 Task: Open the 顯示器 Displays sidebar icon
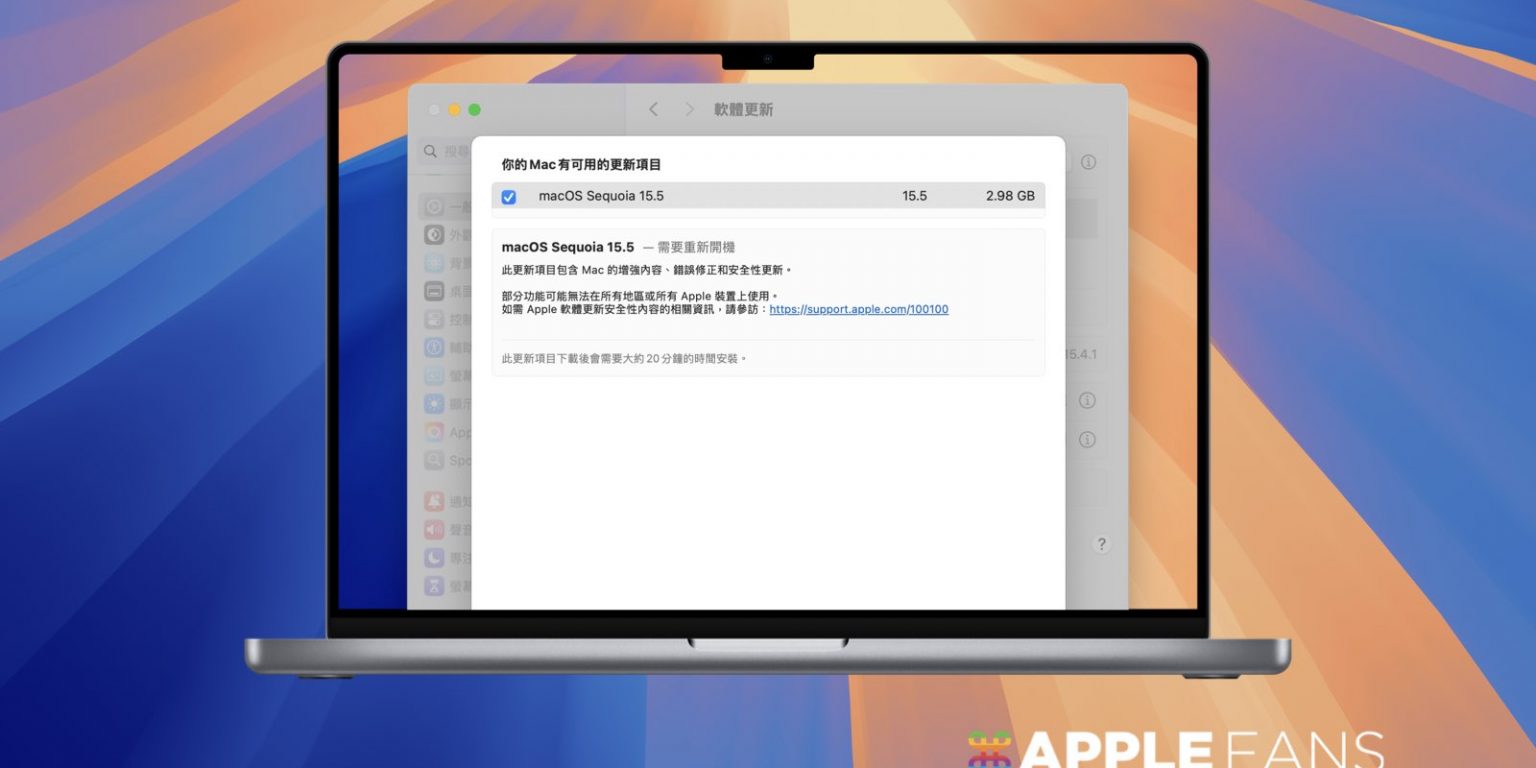tap(434, 404)
